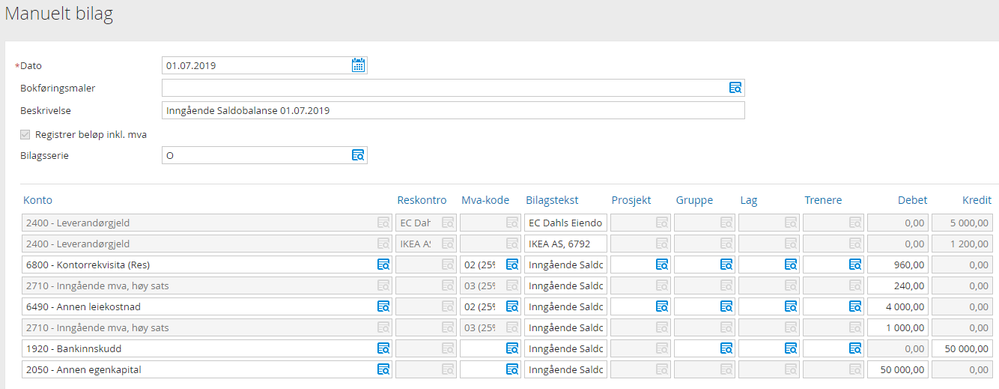Select the Mva-kode column header
999x389 pixels.
485,201
